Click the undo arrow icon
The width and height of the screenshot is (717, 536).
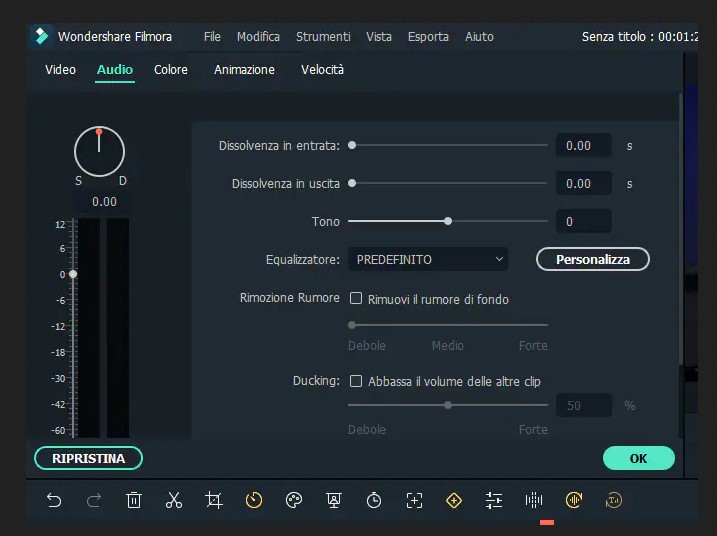point(54,500)
